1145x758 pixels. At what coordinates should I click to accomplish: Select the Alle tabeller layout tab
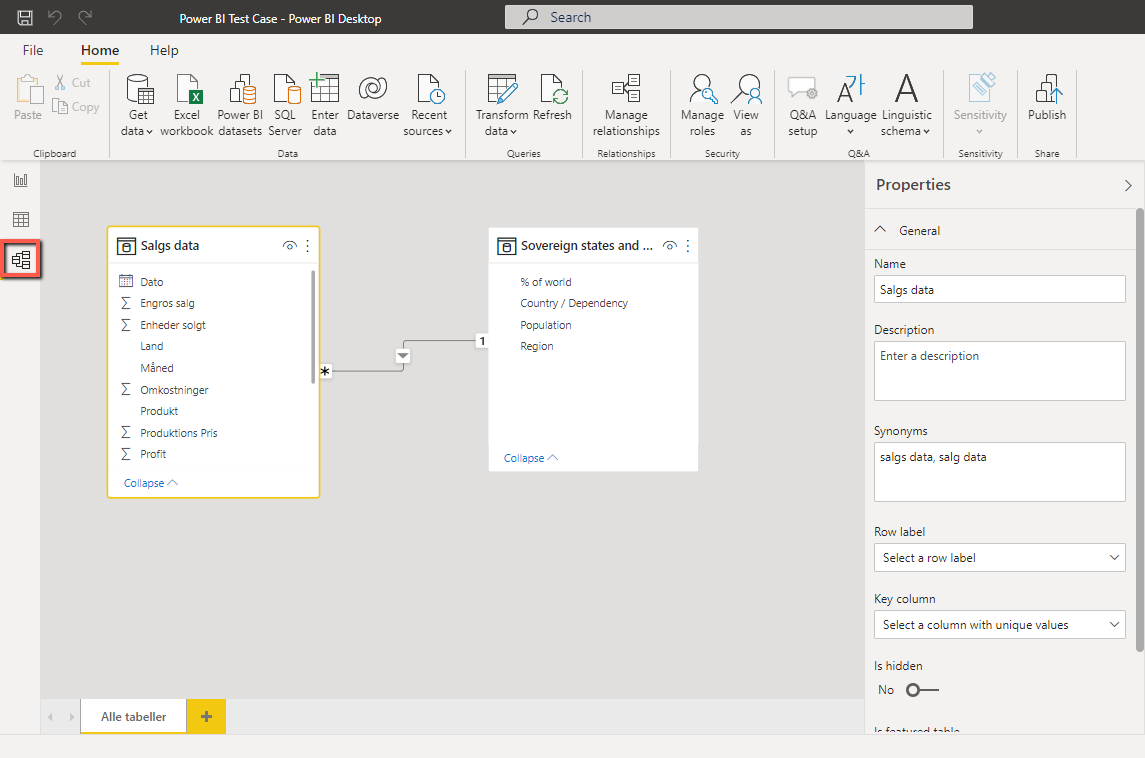(x=134, y=716)
